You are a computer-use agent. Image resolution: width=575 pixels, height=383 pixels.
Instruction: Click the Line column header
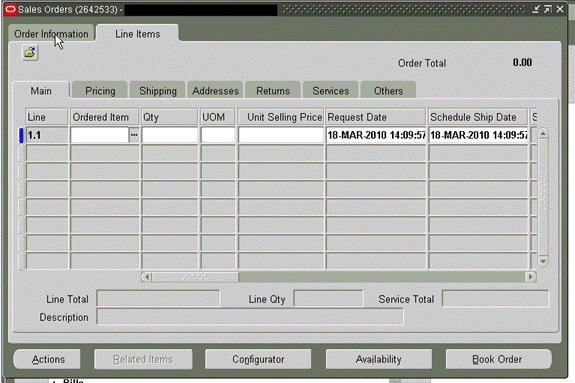point(47,117)
